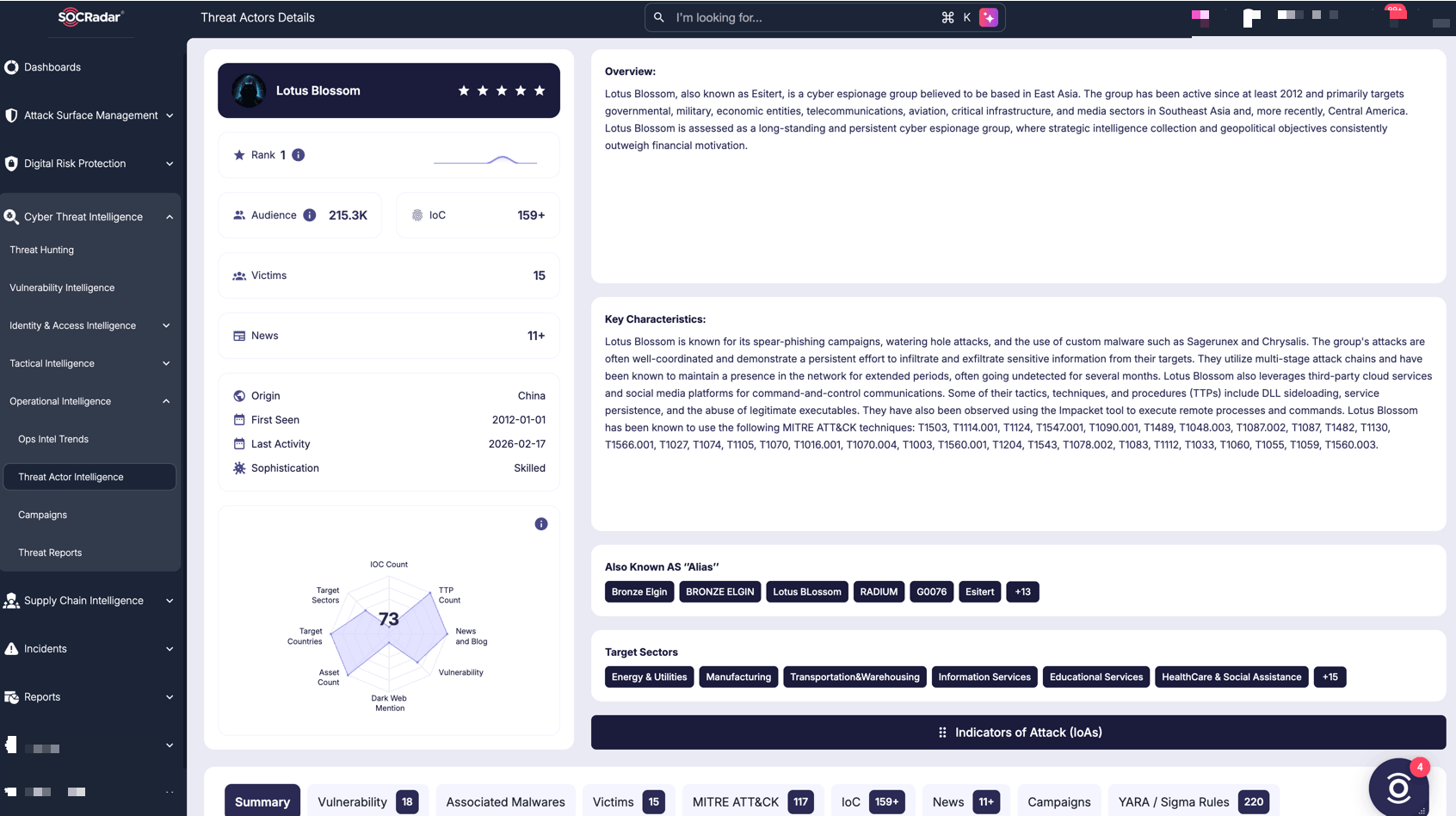1456x816 pixels.
Task: Click the Bronze Elgin alias tag
Action: (639, 592)
